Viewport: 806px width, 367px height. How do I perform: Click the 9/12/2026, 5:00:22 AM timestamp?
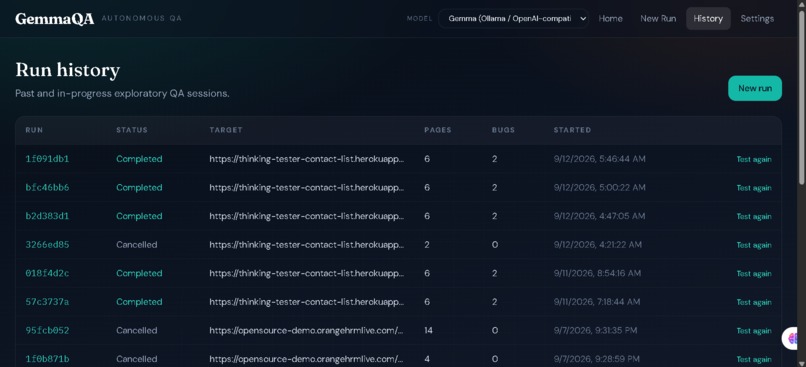point(599,188)
